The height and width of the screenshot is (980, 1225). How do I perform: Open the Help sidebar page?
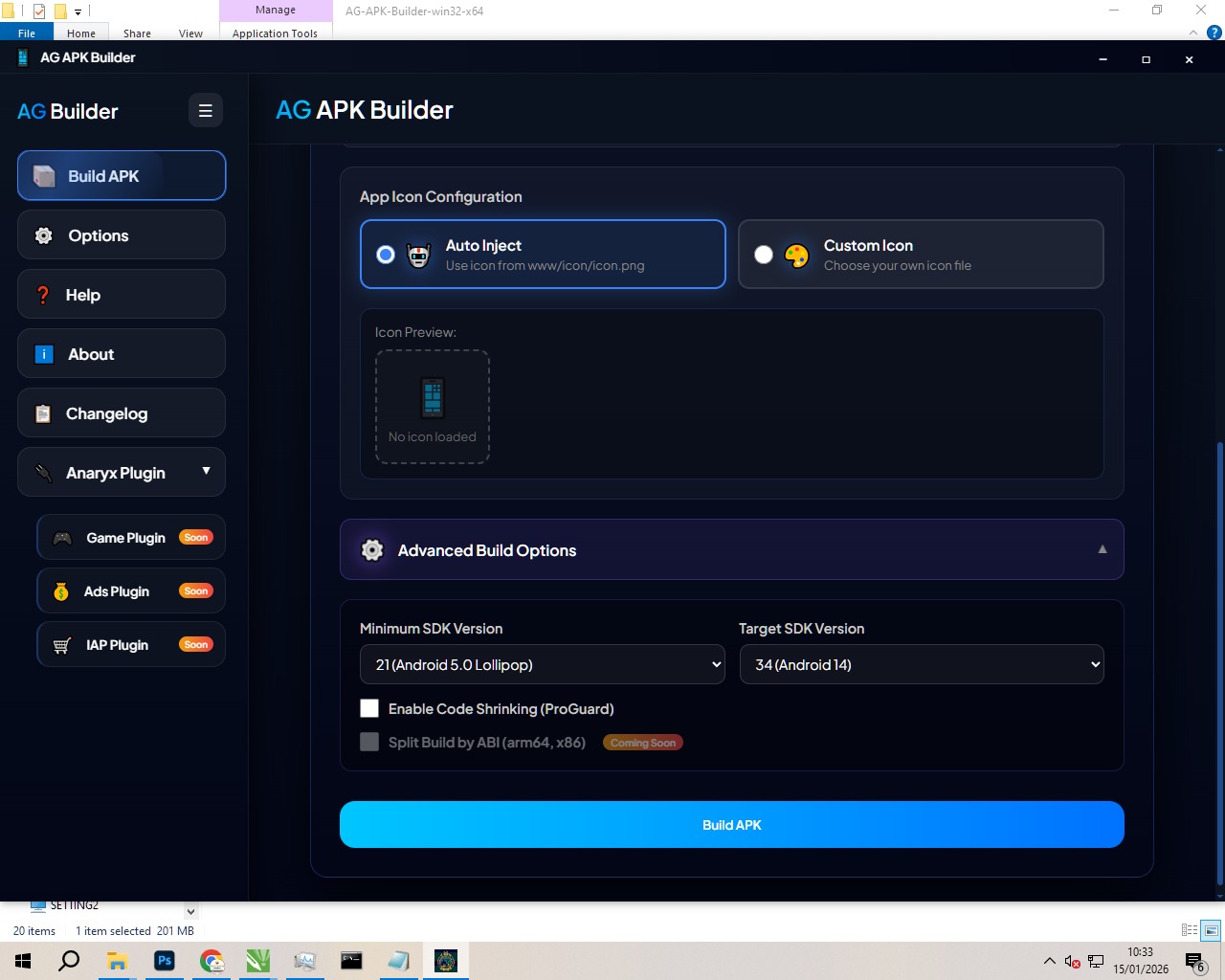pyautogui.click(x=122, y=294)
